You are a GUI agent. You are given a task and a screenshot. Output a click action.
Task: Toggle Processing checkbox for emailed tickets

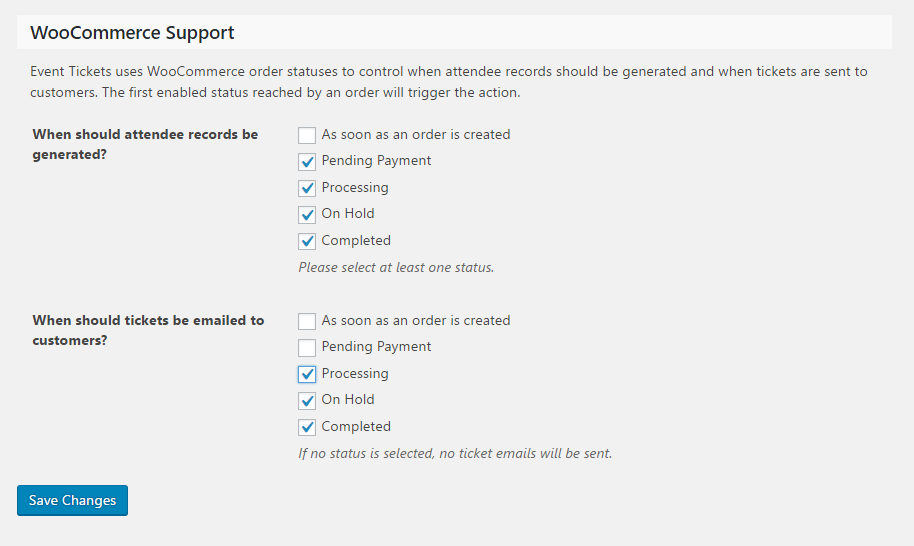(307, 374)
